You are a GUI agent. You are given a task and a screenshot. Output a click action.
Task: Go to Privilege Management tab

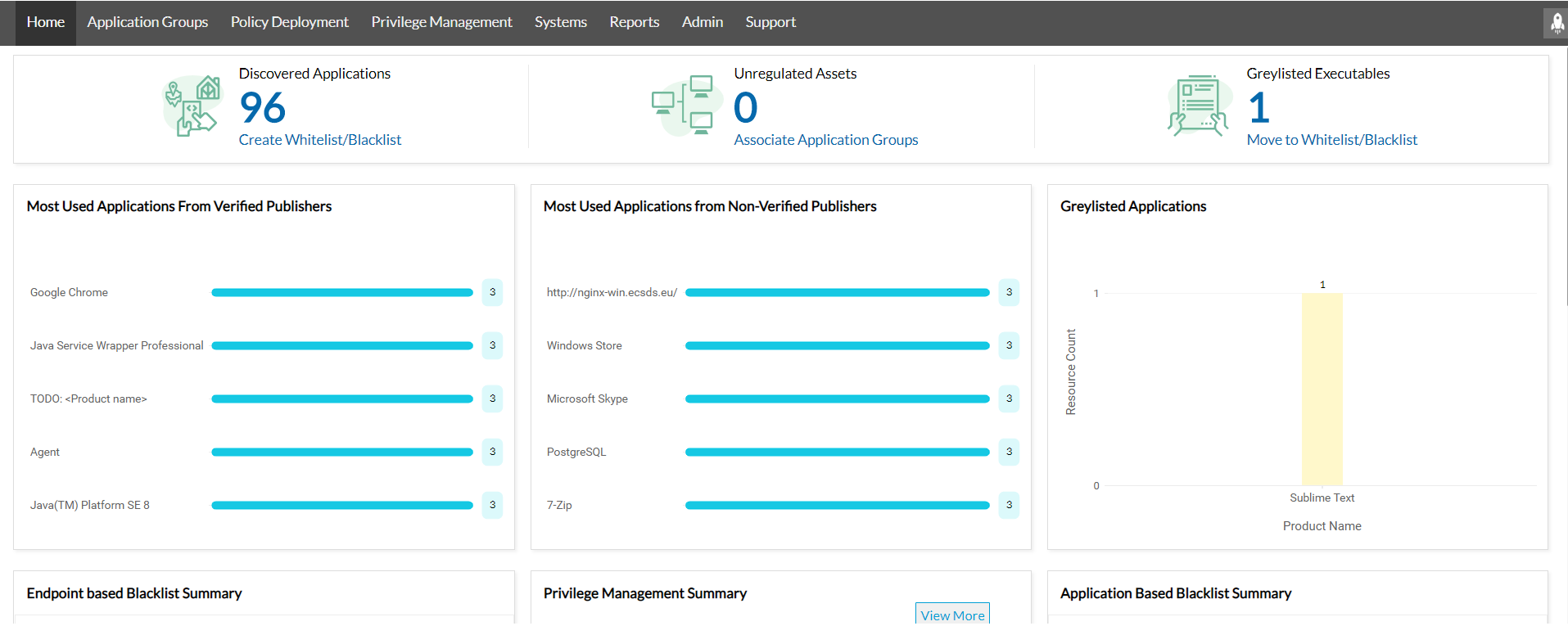pyautogui.click(x=441, y=22)
